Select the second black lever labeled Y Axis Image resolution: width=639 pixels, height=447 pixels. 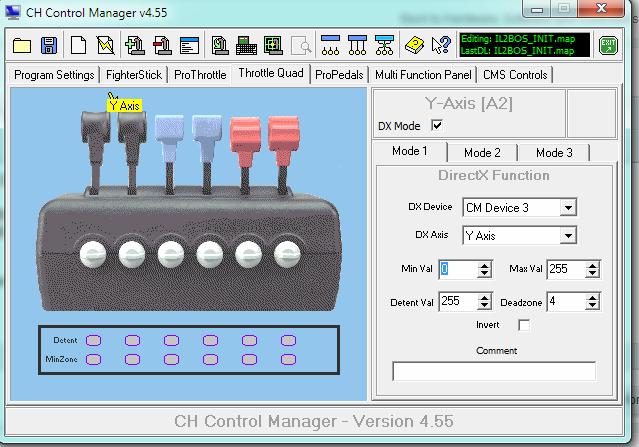pos(132,151)
